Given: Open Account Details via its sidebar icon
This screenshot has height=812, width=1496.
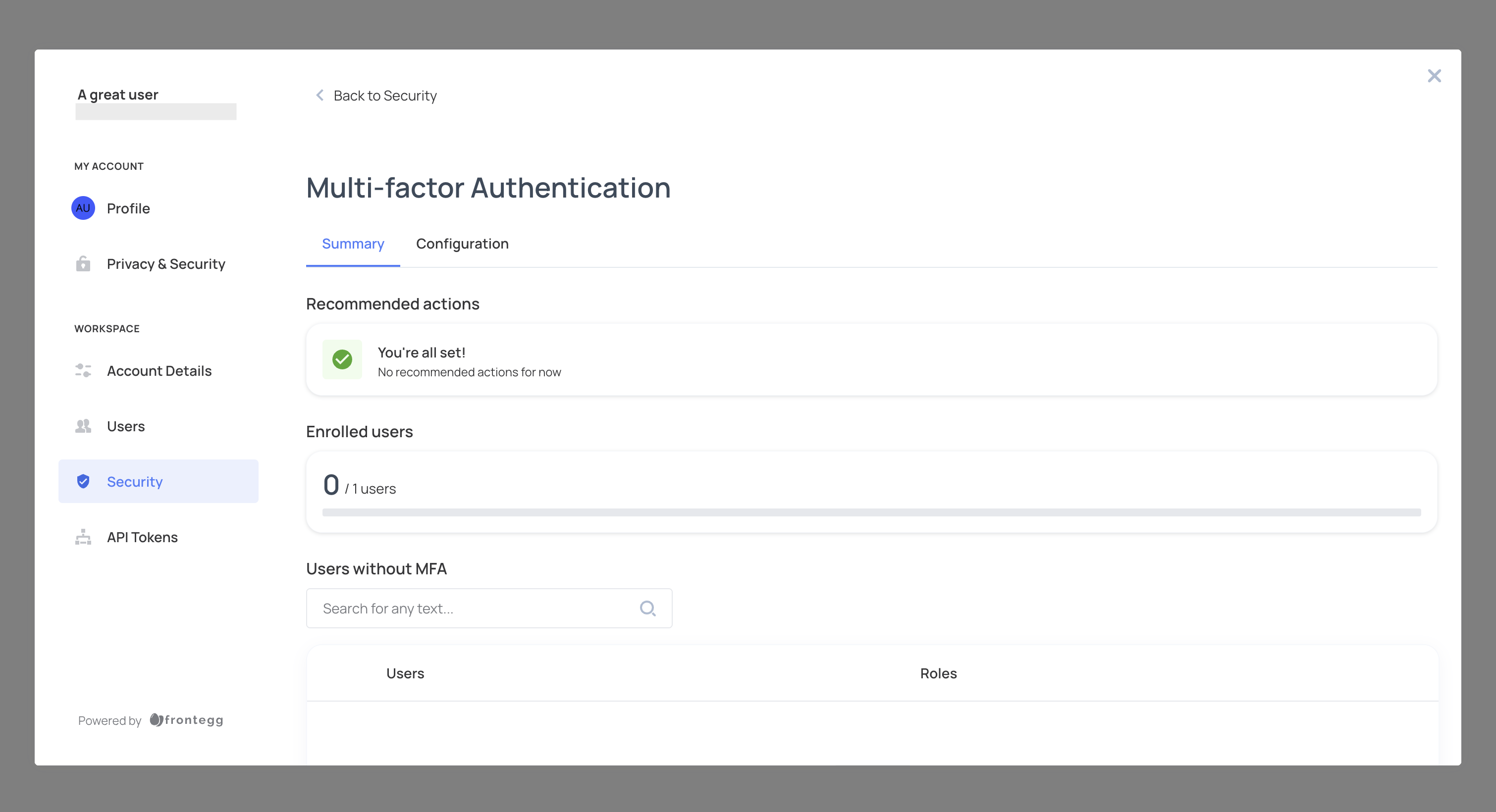Looking at the screenshot, I should pos(83,370).
